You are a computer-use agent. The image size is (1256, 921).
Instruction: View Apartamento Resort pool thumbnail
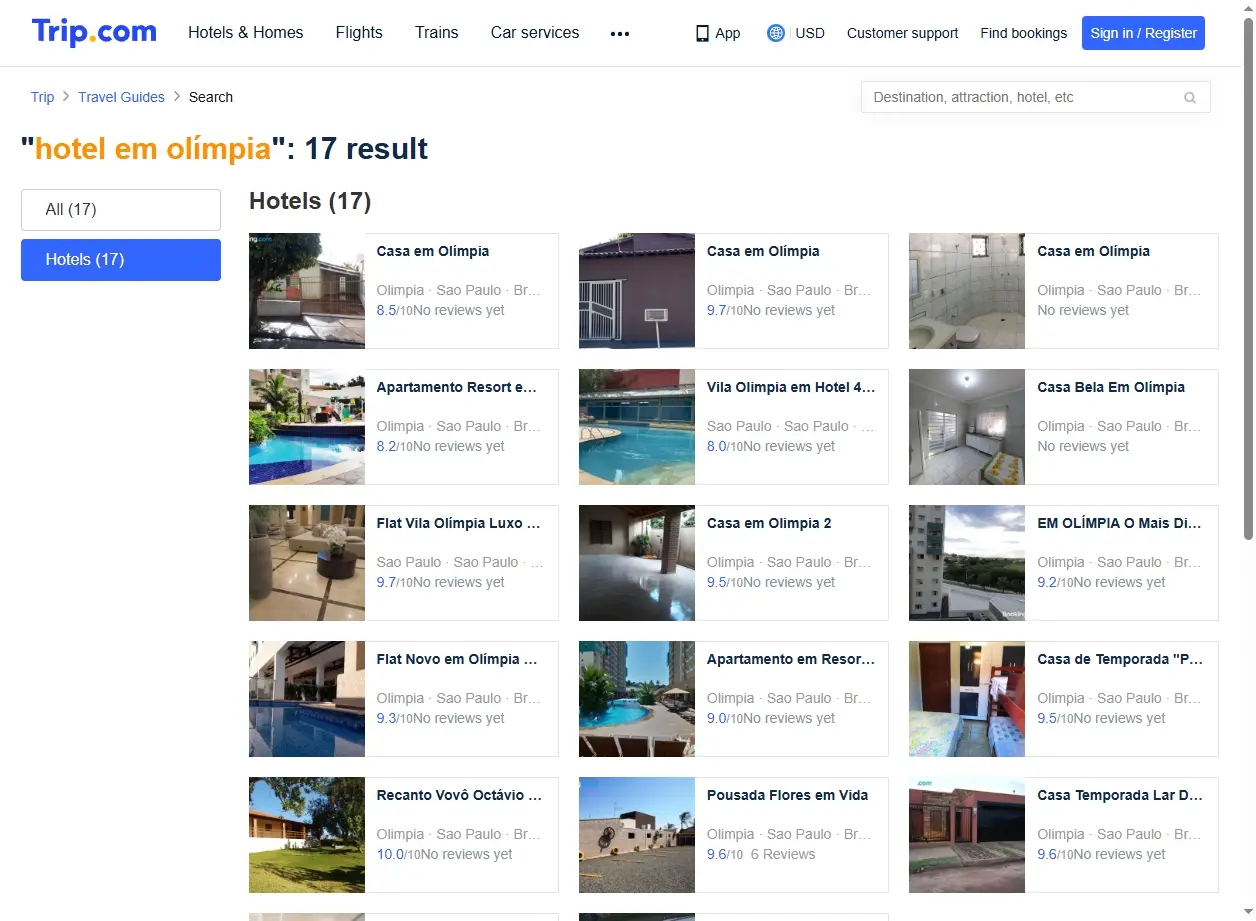point(307,427)
